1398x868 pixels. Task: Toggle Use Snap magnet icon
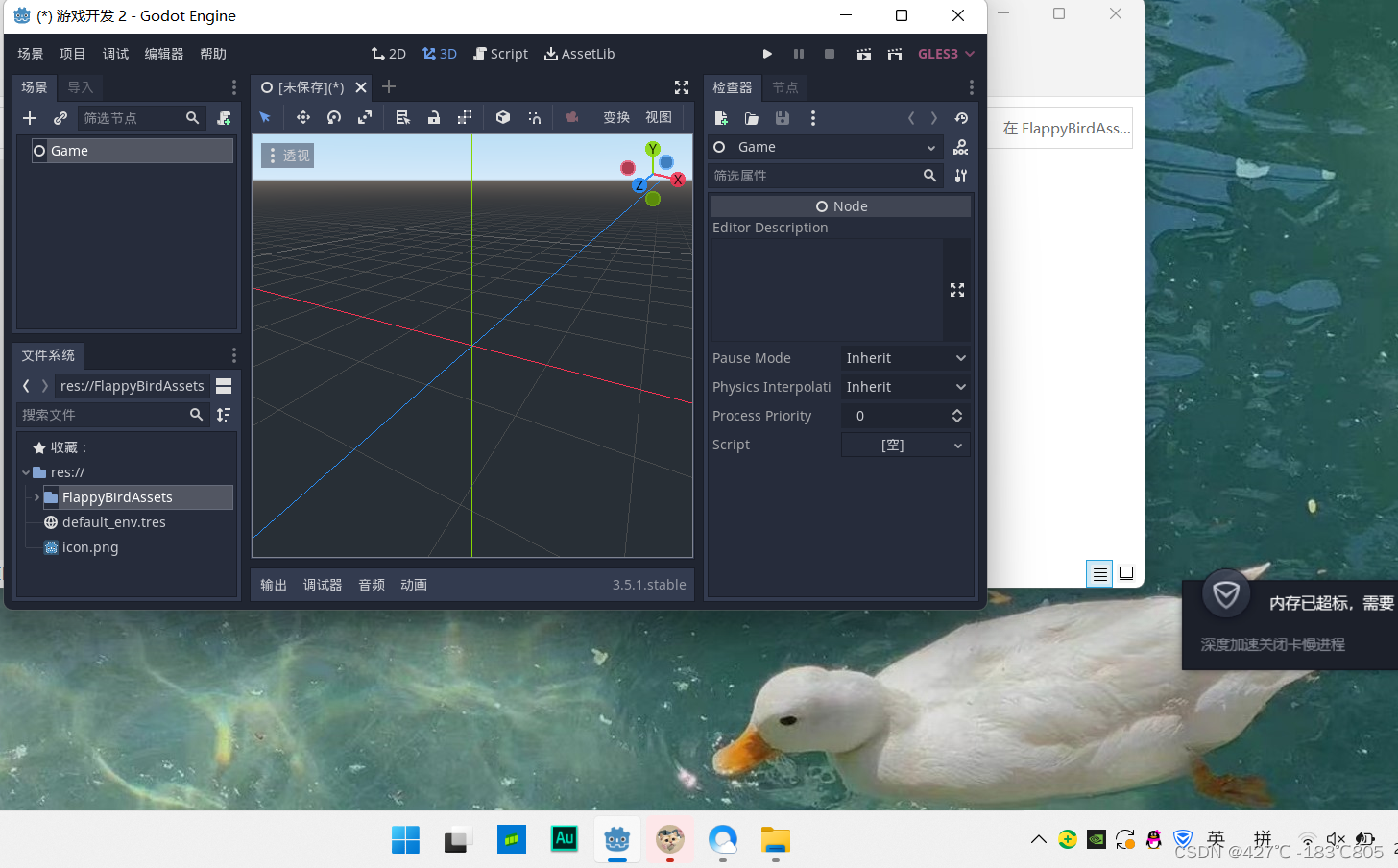(x=534, y=117)
